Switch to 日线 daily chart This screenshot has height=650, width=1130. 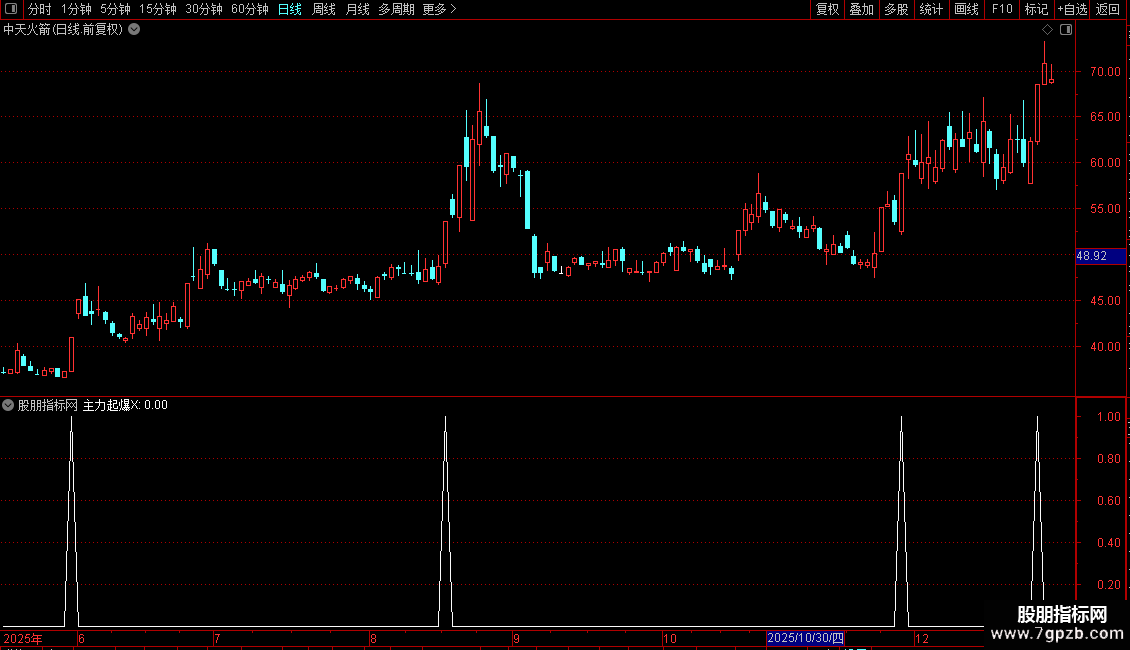tap(290, 9)
